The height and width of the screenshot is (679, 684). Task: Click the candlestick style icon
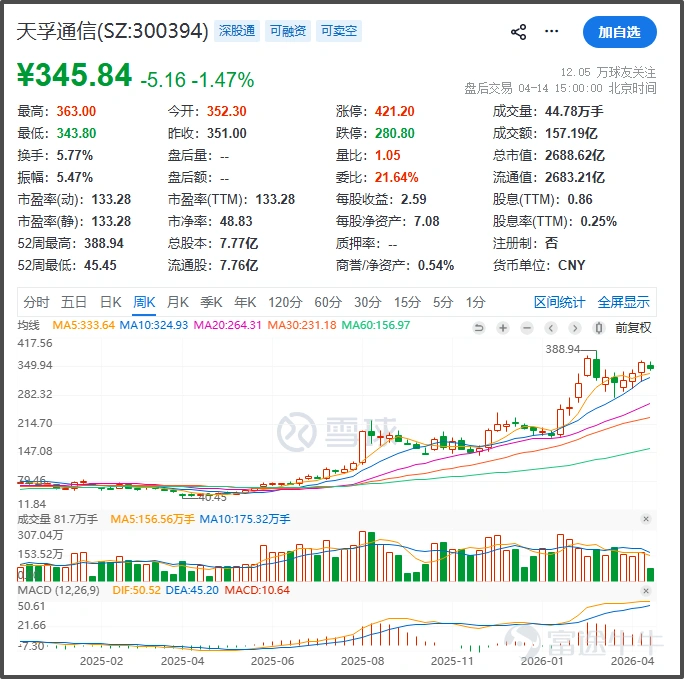pyautogui.click(x=599, y=328)
